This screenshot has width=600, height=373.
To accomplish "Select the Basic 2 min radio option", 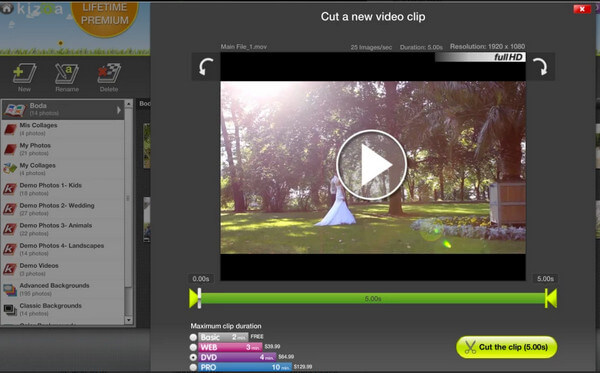I will click(193, 337).
